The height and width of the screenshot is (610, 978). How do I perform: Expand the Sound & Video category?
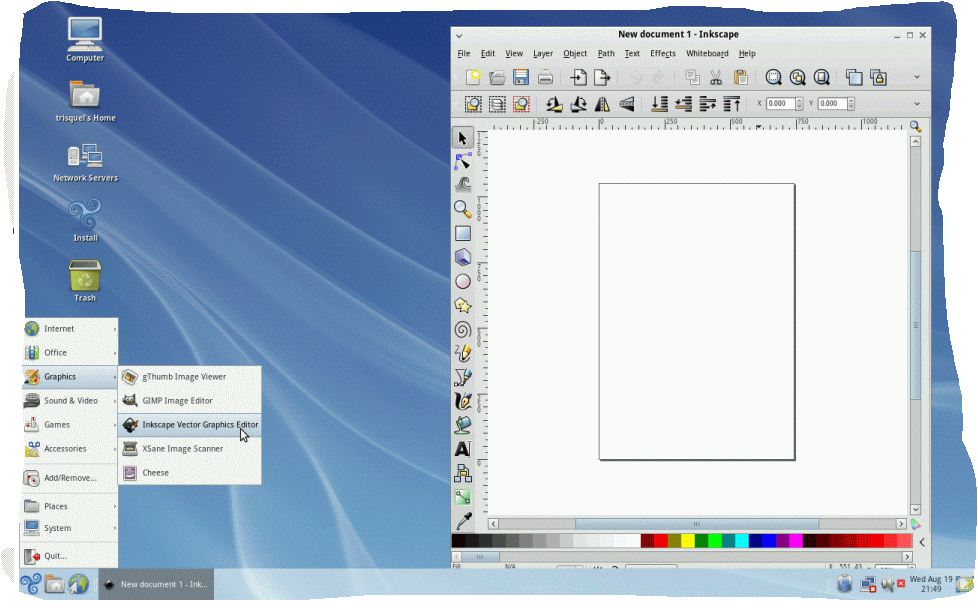(x=70, y=400)
